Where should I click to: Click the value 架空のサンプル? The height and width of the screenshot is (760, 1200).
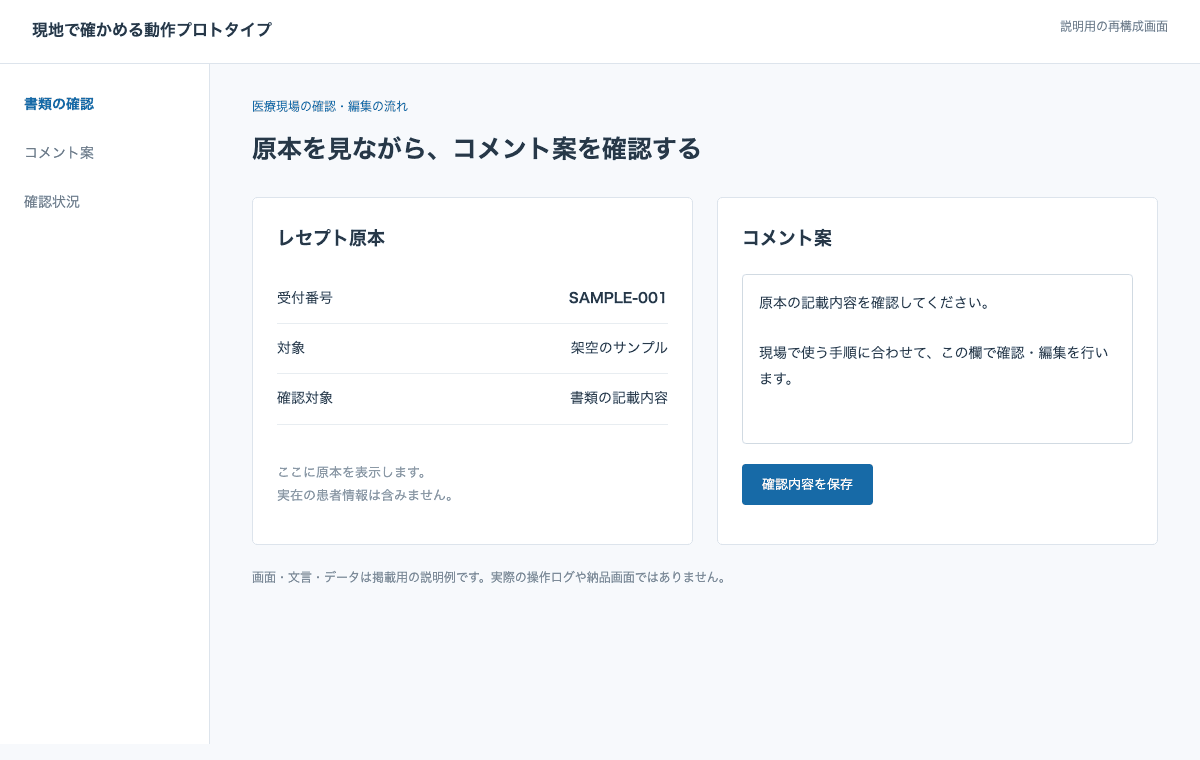pyautogui.click(x=619, y=348)
